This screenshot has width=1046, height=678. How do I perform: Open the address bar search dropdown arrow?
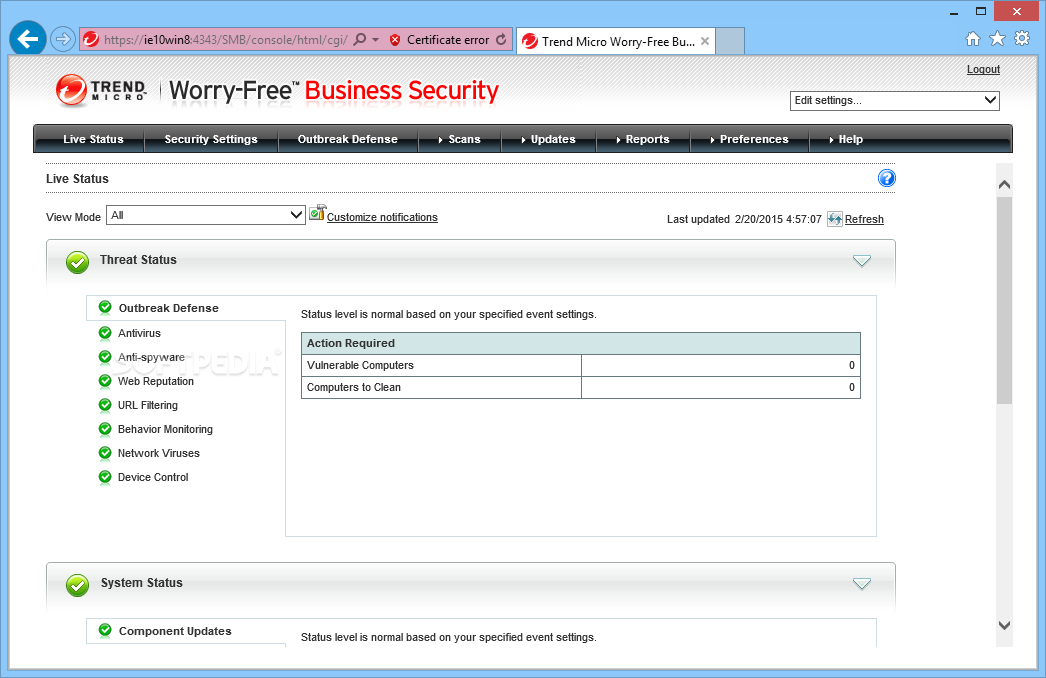tap(376, 40)
